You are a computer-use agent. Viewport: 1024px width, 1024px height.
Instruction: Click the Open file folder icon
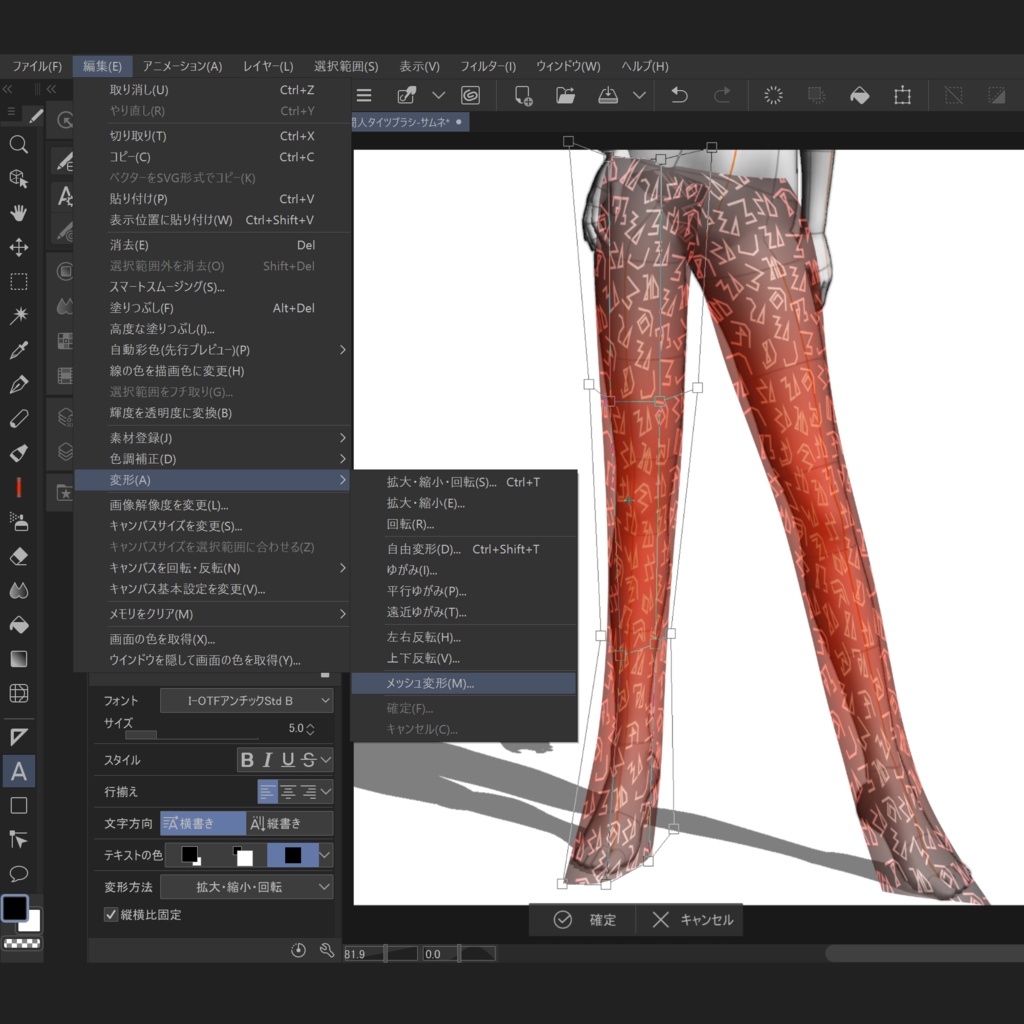coord(566,95)
